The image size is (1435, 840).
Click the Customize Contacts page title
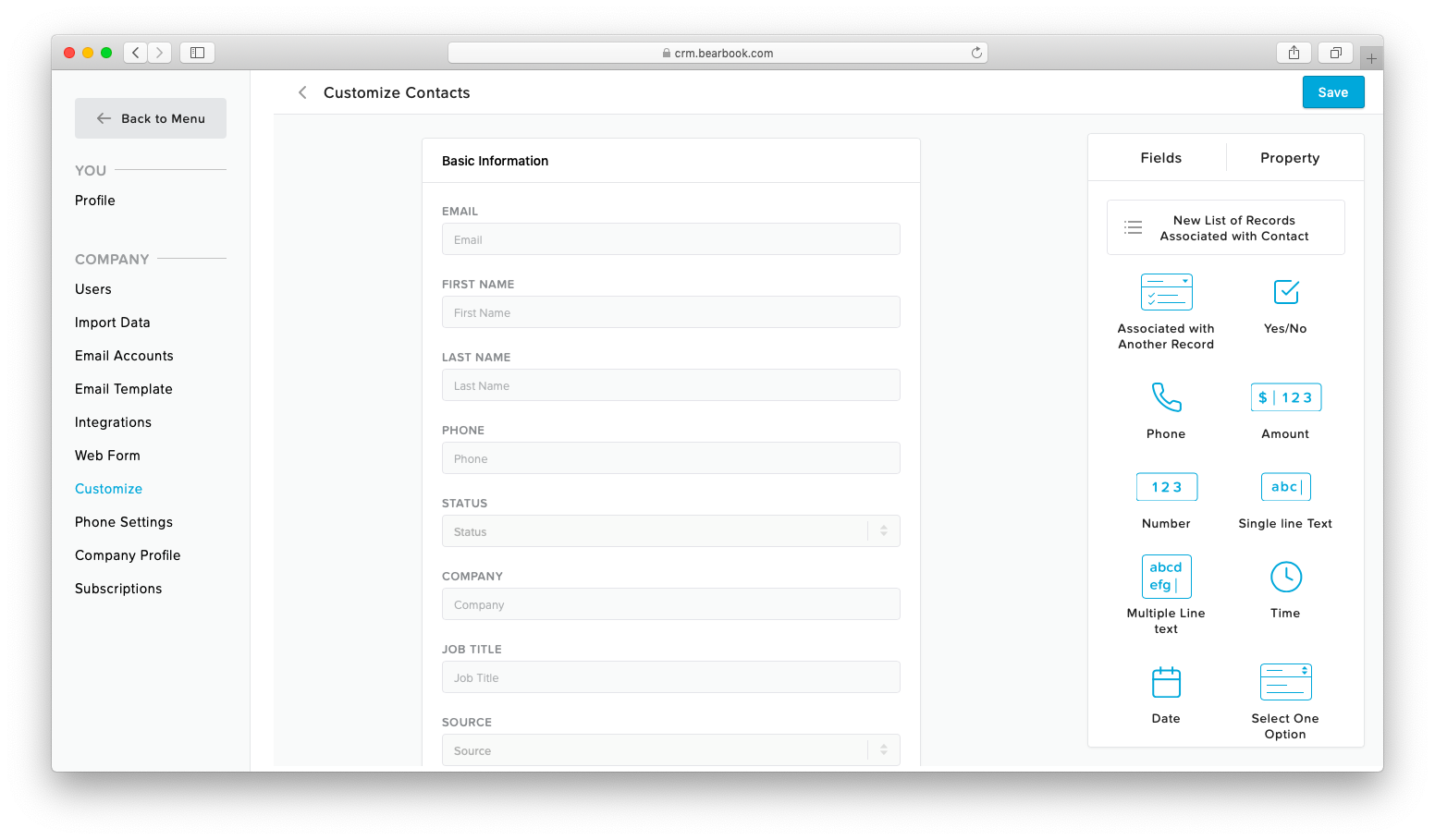click(397, 92)
